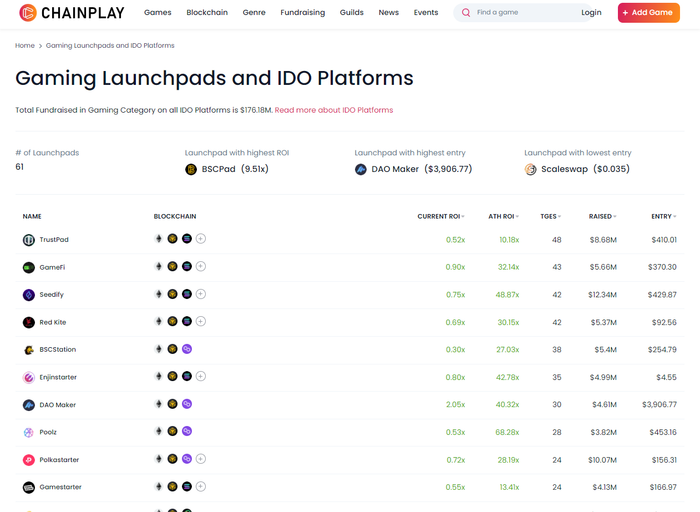
Task: Click Solana chain icon in Seedify row
Action: click(187, 294)
